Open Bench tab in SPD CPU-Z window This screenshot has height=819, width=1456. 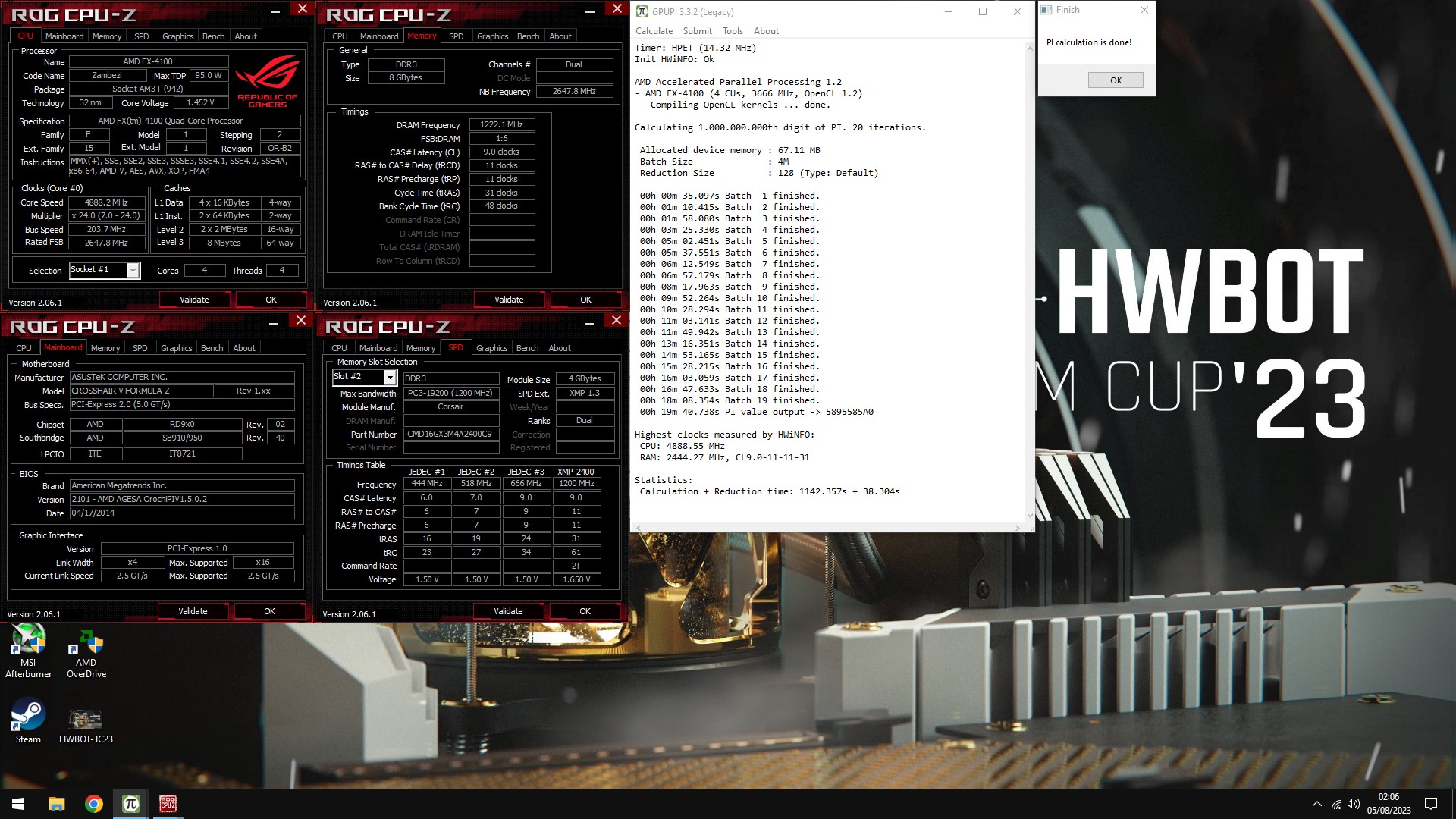tap(527, 348)
